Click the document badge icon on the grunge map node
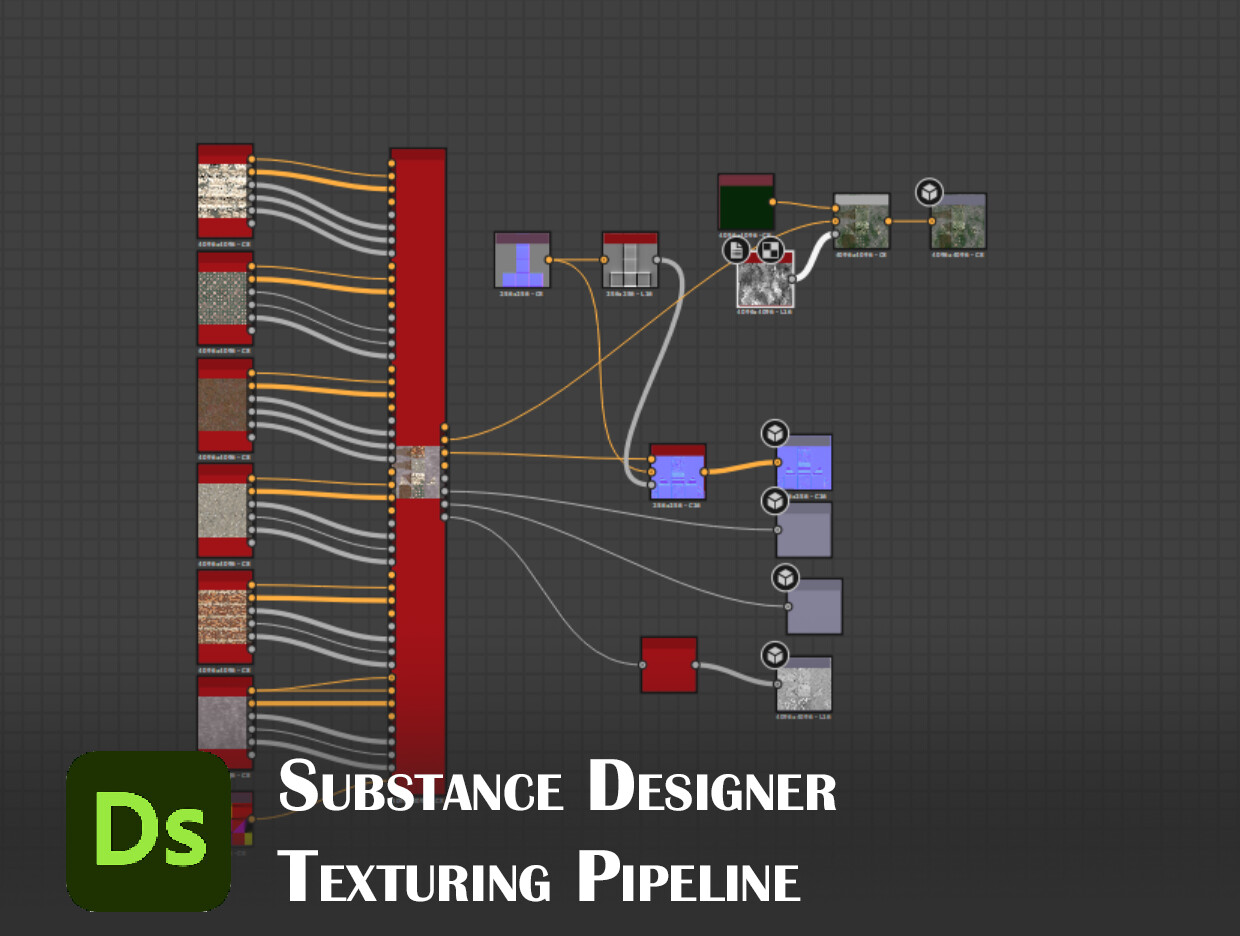Image resolution: width=1240 pixels, height=936 pixels. [735, 251]
